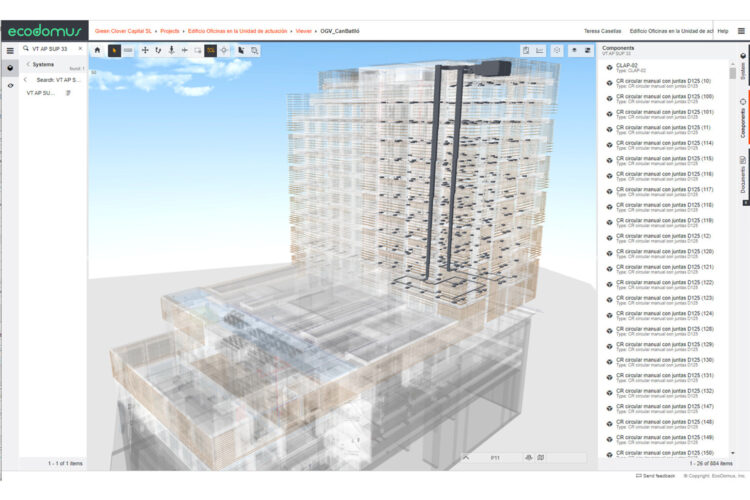
Task: Select CR circular manual con juntas D125 (116)
Action: [664, 176]
